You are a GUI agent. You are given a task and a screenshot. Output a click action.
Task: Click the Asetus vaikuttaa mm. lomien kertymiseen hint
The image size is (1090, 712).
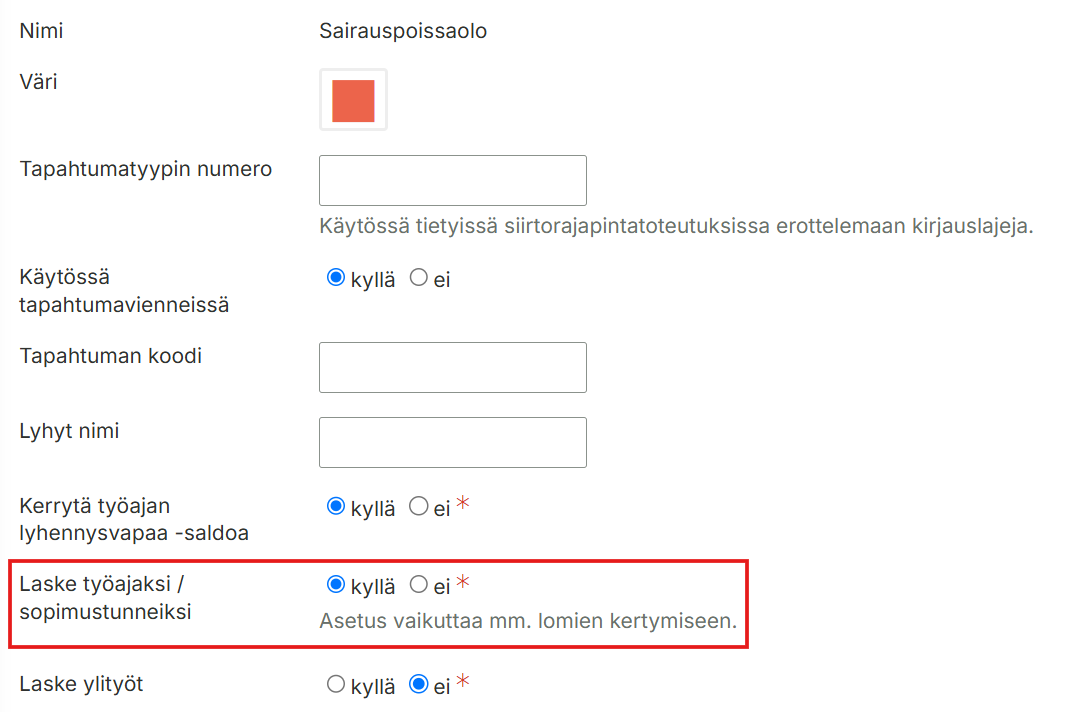[x=528, y=621]
